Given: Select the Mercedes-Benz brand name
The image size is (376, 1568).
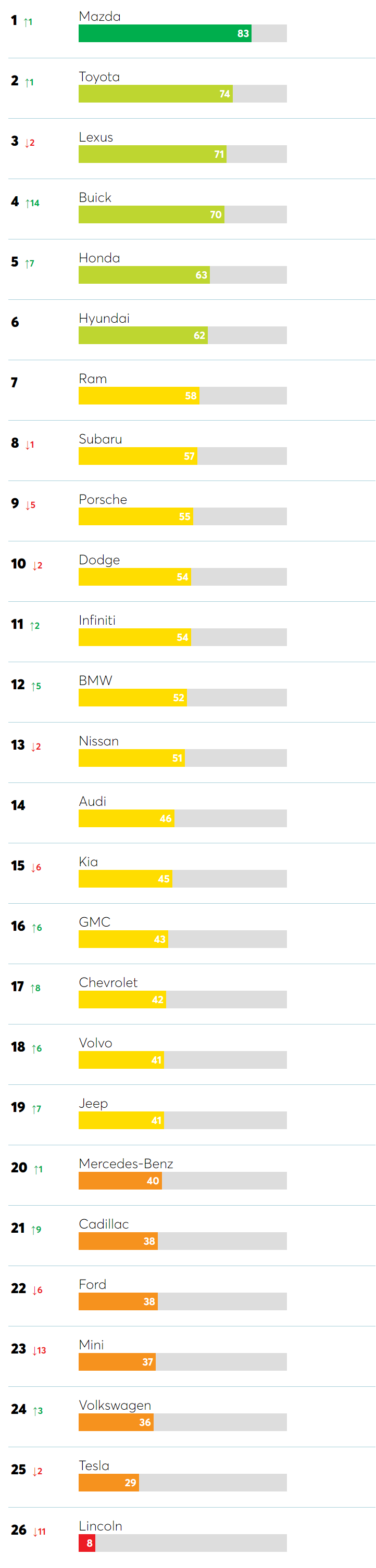Looking at the screenshot, I should tap(126, 1163).
